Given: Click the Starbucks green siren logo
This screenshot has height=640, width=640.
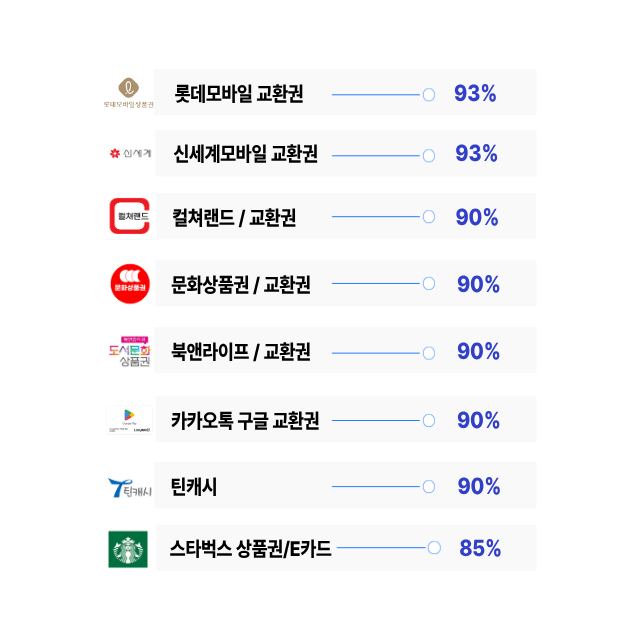Looking at the screenshot, I should pyautogui.click(x=128, y=549).
